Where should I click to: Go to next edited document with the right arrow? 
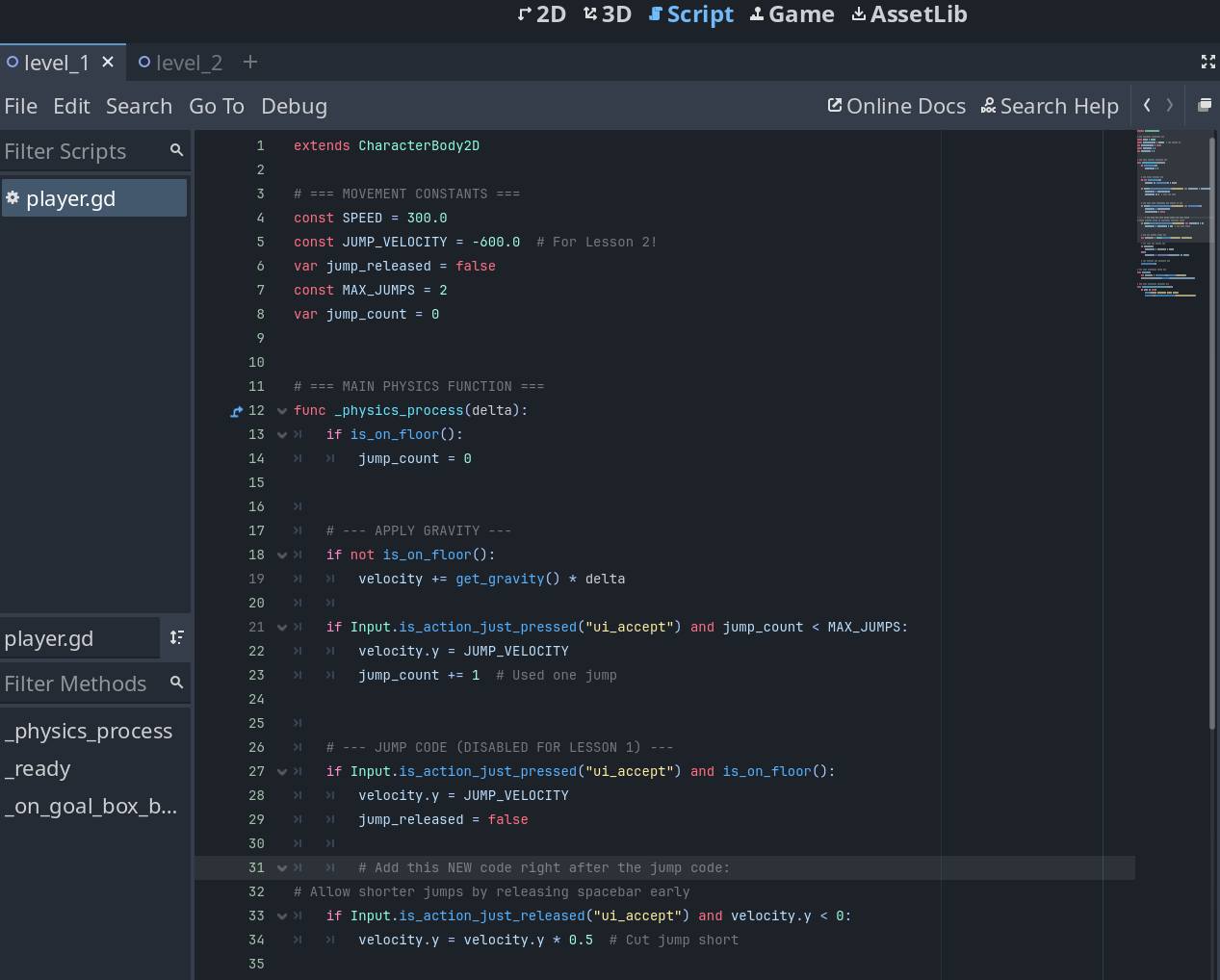click(x=1170, y=105)
